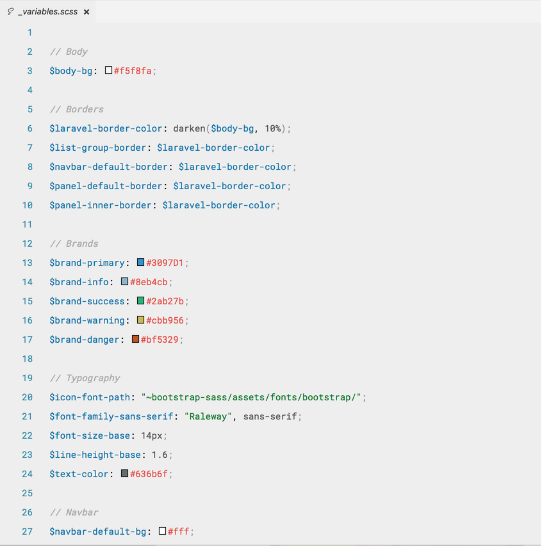Click the #636b6f hex value
This screenshot has width=541, height=546.
[x=149, y=474]
